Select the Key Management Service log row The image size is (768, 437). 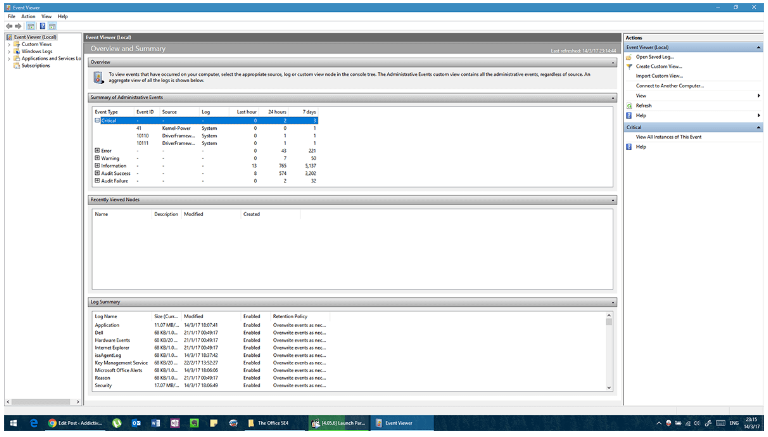(211, 363)
